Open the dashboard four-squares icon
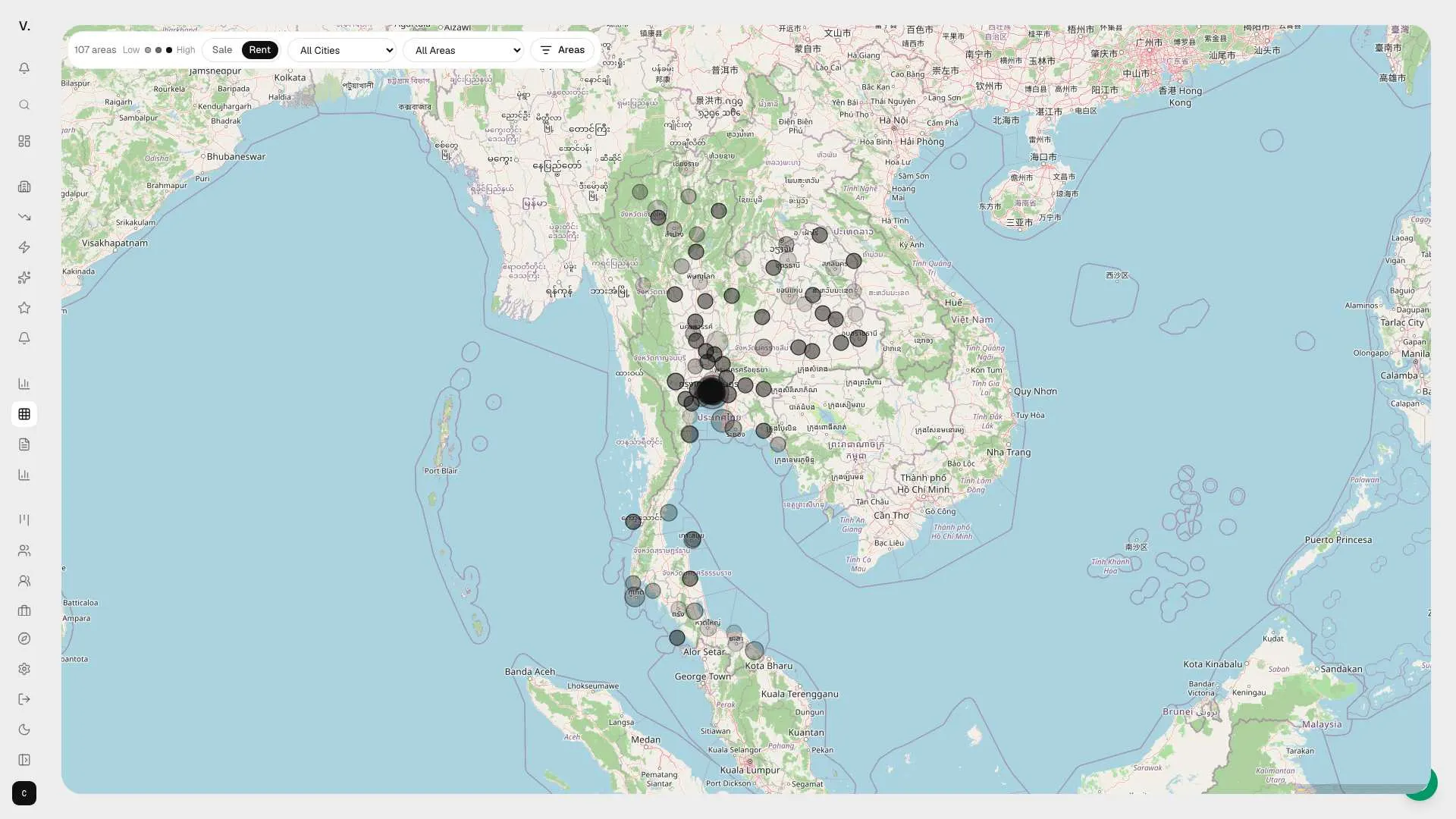 coord(24,141)
